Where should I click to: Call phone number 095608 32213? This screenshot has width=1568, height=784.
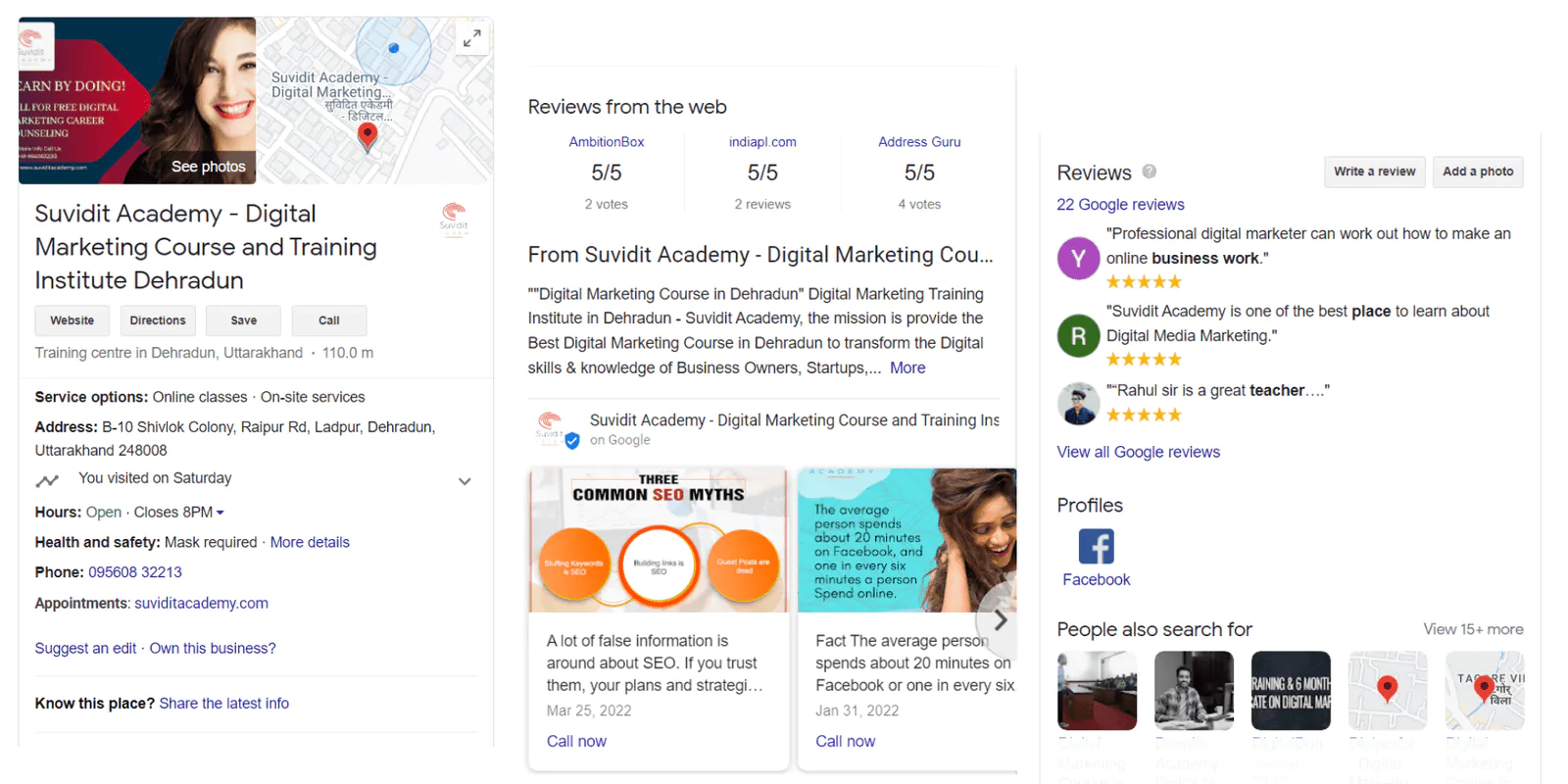135,572
